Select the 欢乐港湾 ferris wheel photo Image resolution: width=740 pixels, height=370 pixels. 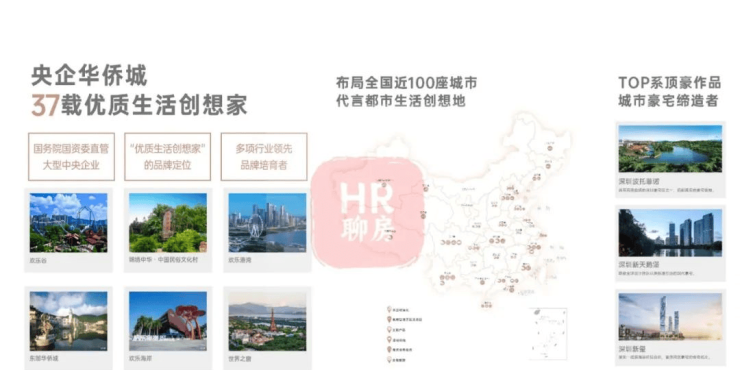tap(267, 223)
